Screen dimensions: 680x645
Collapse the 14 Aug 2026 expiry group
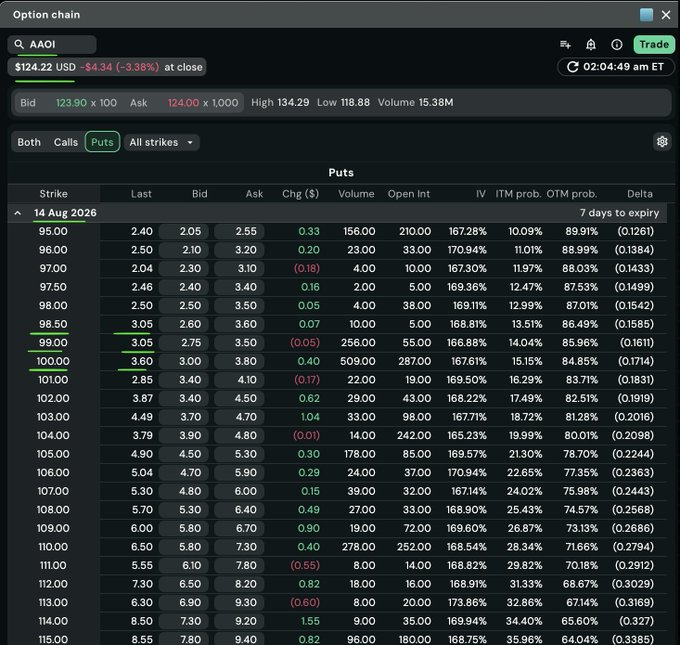click(x=18, y=213)
